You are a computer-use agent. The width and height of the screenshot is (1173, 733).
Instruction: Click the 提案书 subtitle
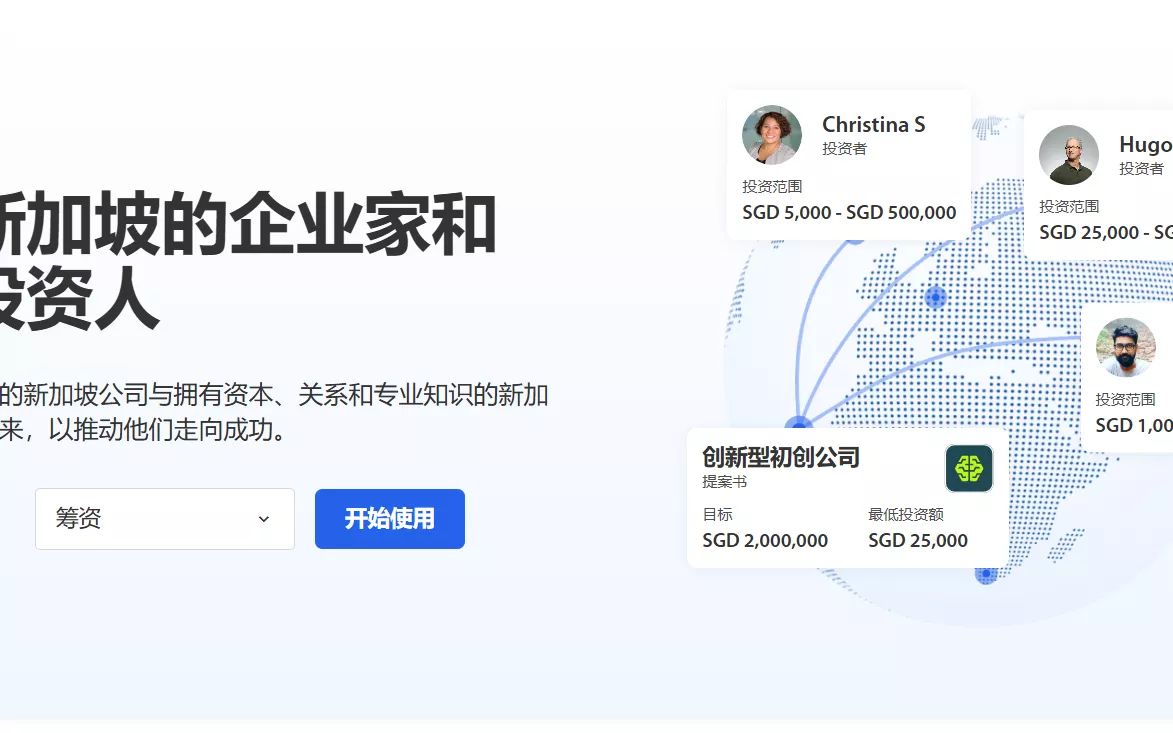point(724,482)
